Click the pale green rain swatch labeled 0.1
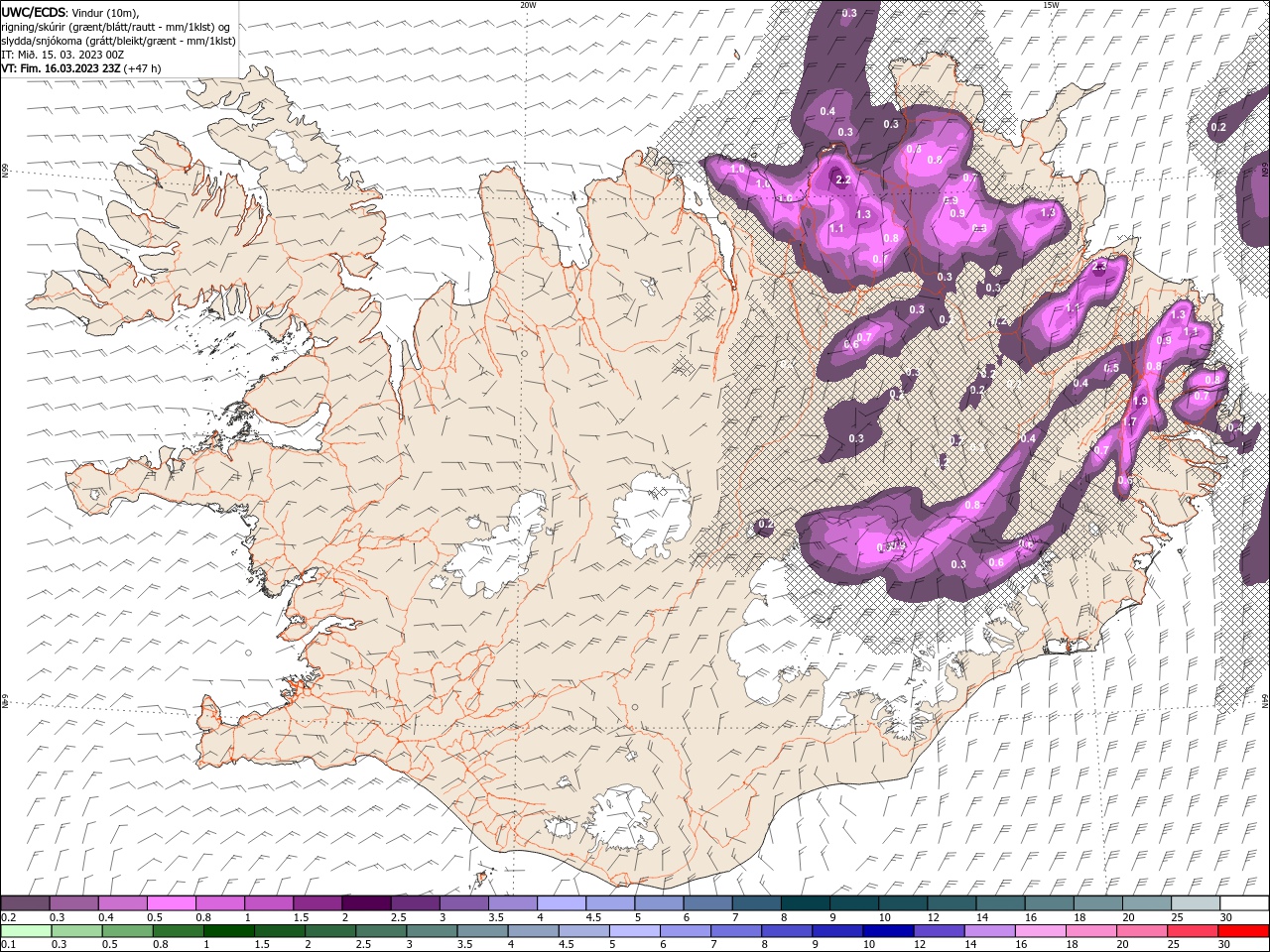The width and height of the screenshot is (1270, 952). click(26, 931)
